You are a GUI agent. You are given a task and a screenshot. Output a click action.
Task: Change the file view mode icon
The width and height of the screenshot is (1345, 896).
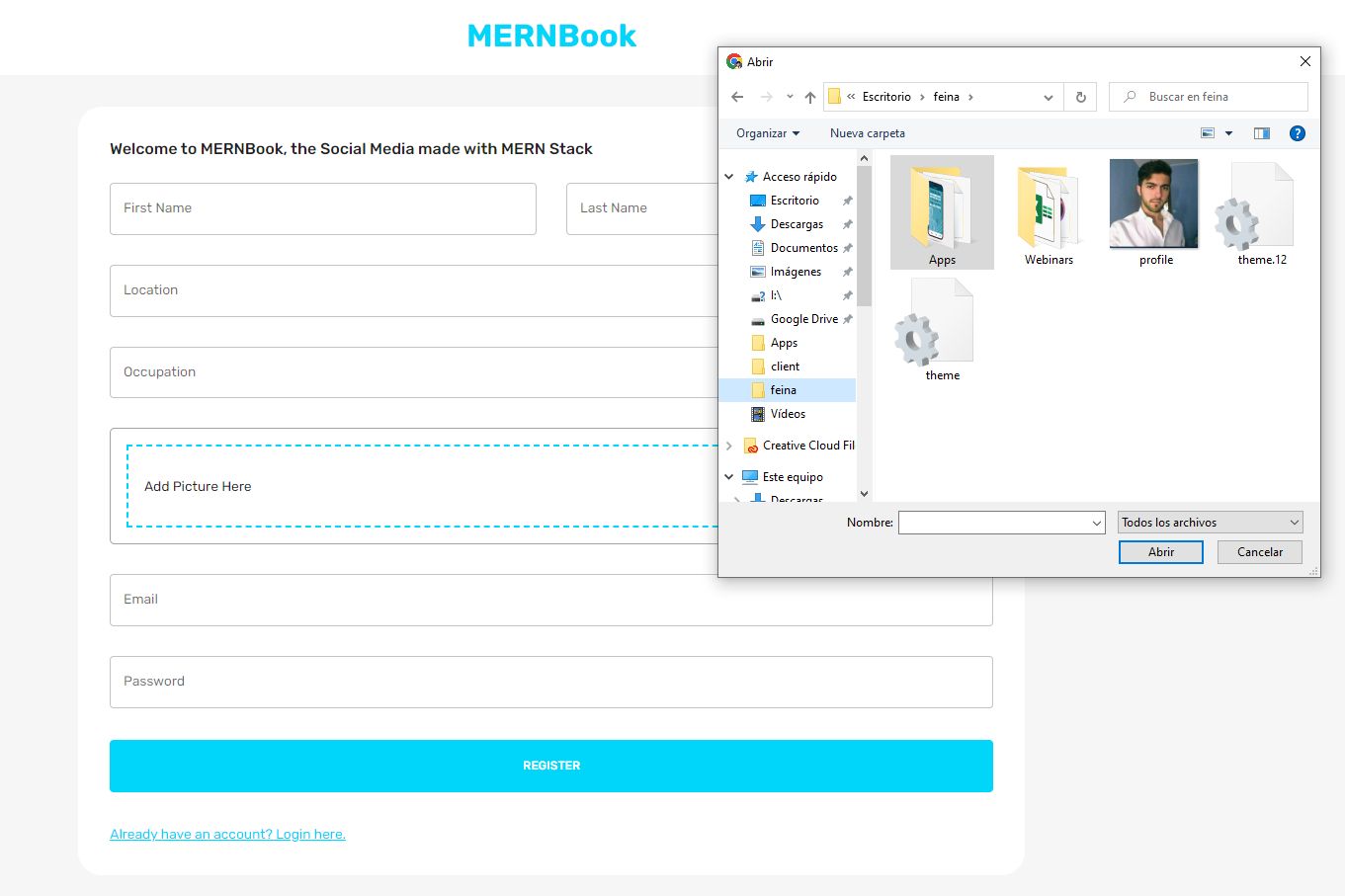1208,133
